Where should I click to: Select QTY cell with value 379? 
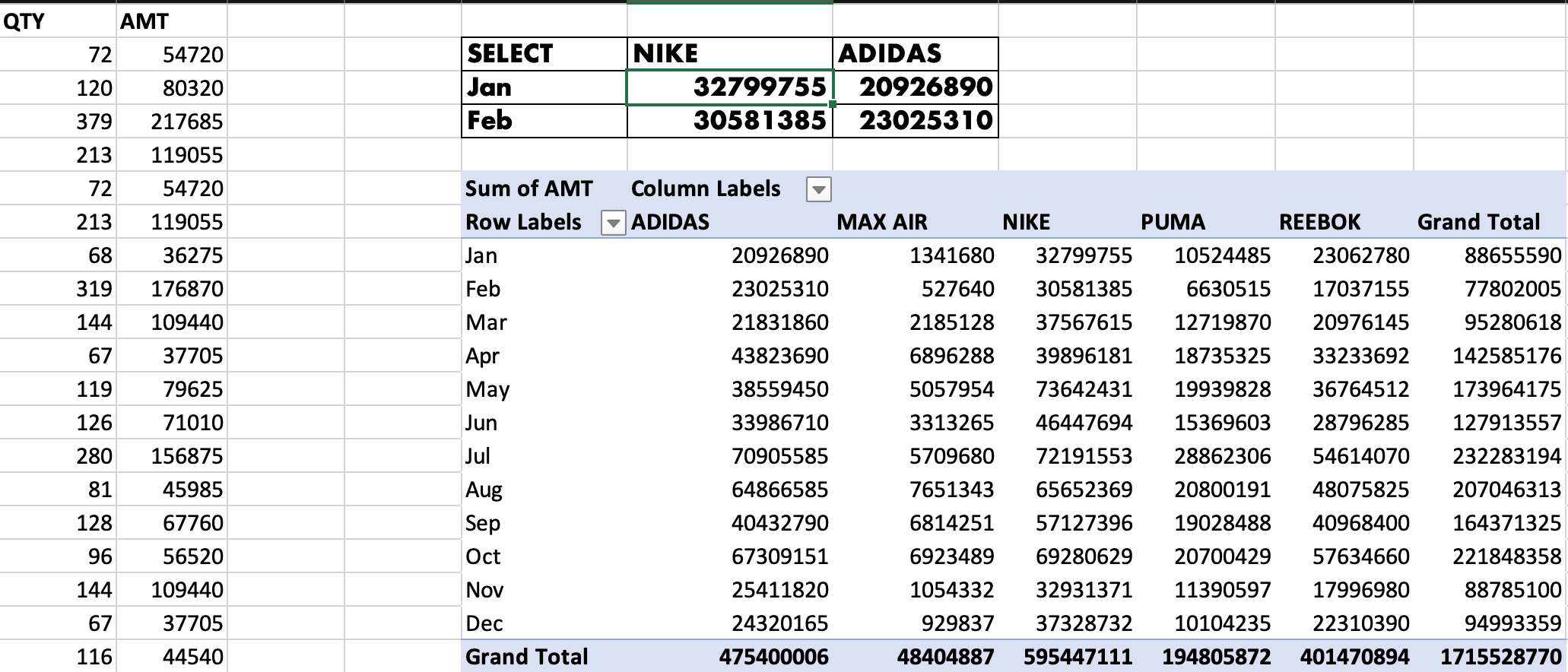coord(59,122)
